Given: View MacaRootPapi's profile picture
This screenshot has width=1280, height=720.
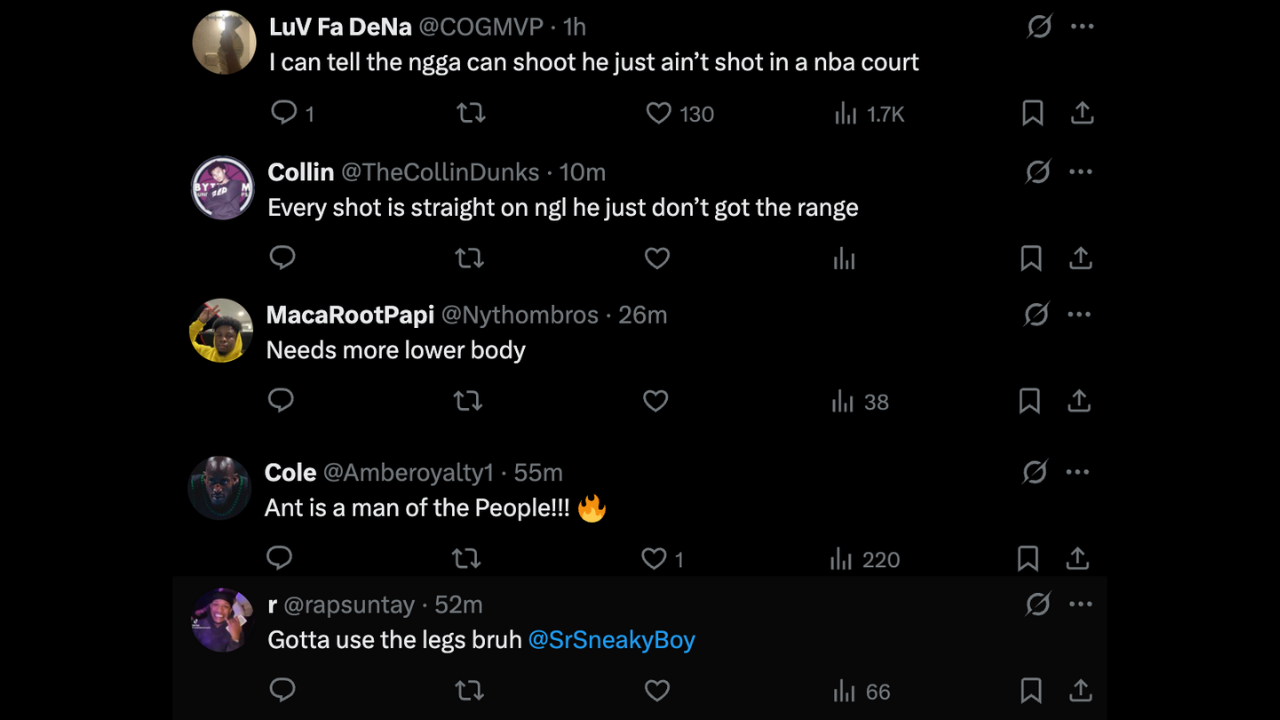Looking at the screenshot, I should (221, 330).
